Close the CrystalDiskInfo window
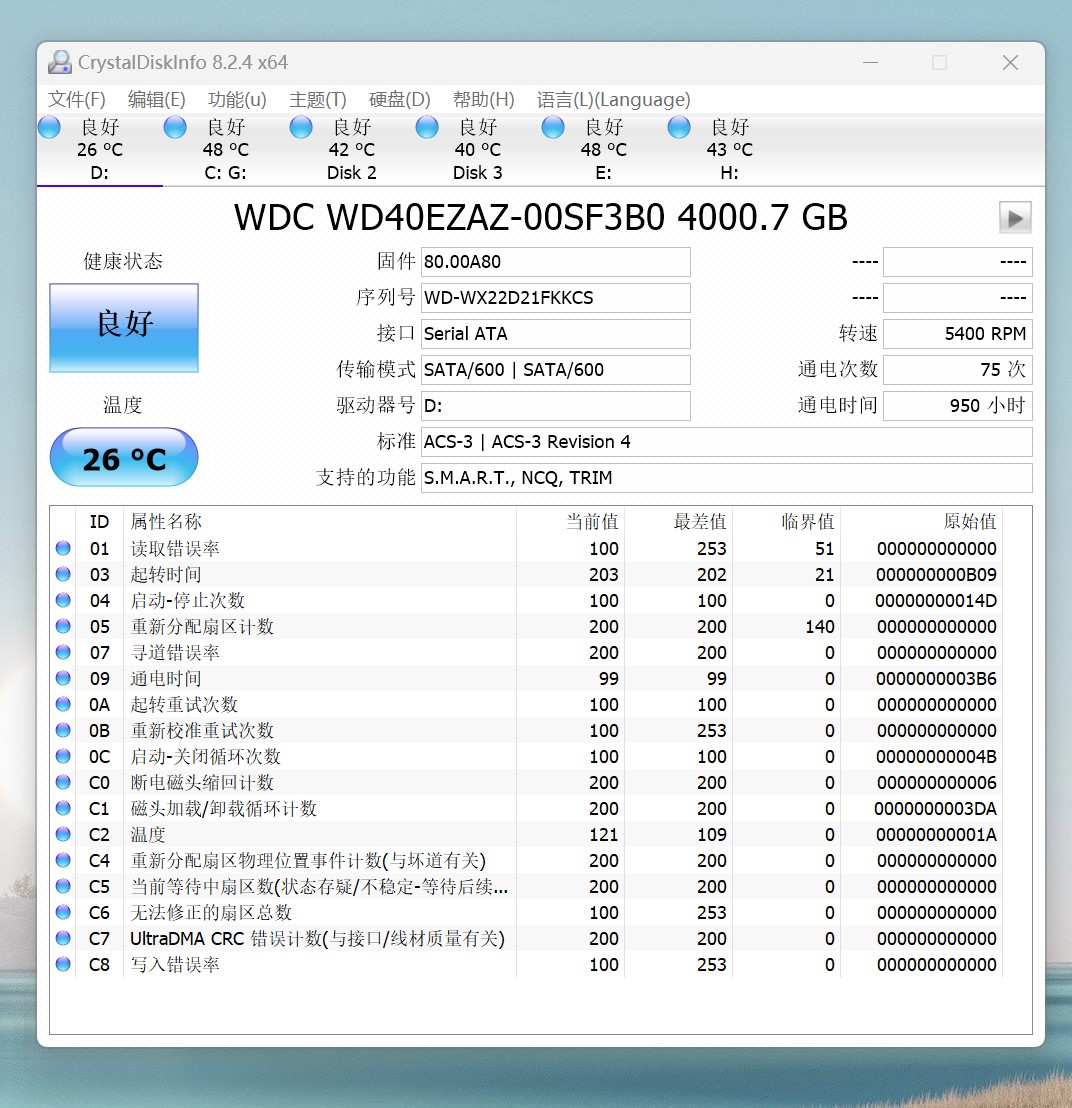This screenshot has width=1072, height=1108. pos(1011,62)
